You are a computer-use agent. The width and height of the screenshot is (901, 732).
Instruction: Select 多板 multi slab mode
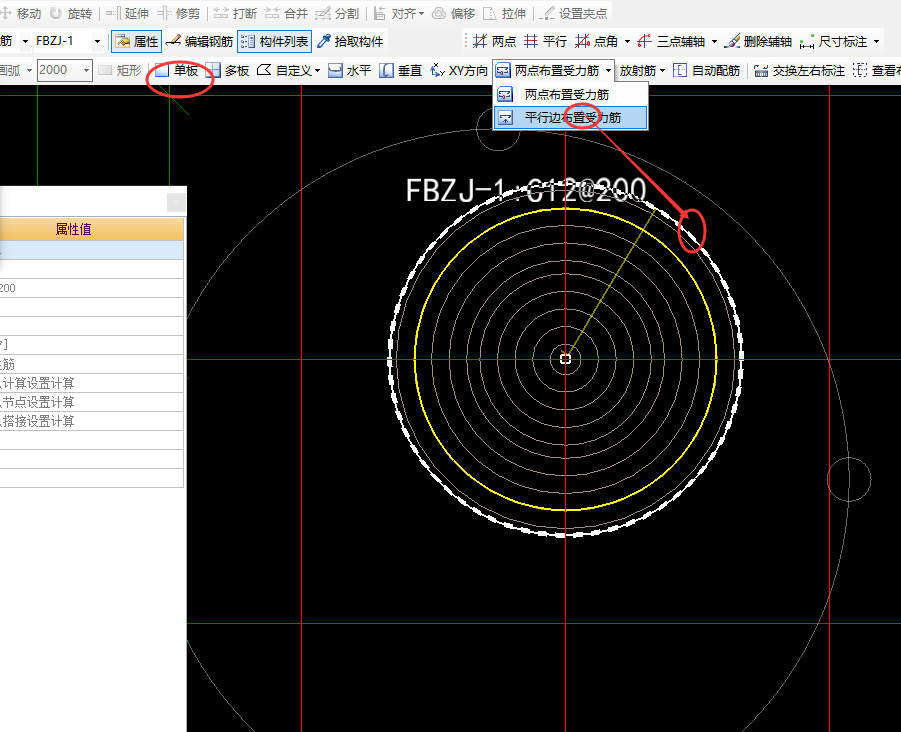[228, 70]
